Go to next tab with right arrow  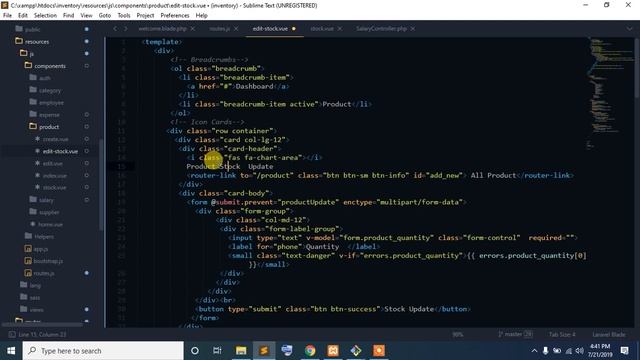click(126, 29)
